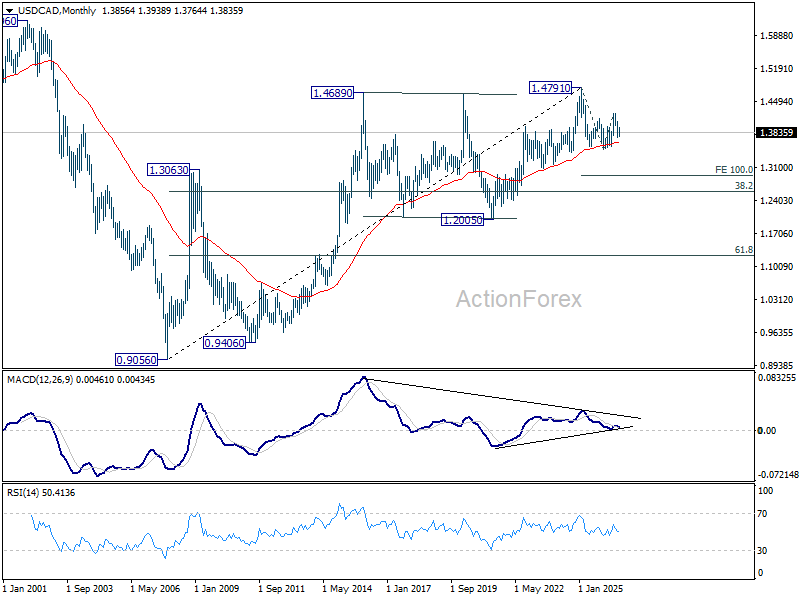Click the RSI 70 level marker
The width and height of the screenshot is (800, 600).
(762, 514)
